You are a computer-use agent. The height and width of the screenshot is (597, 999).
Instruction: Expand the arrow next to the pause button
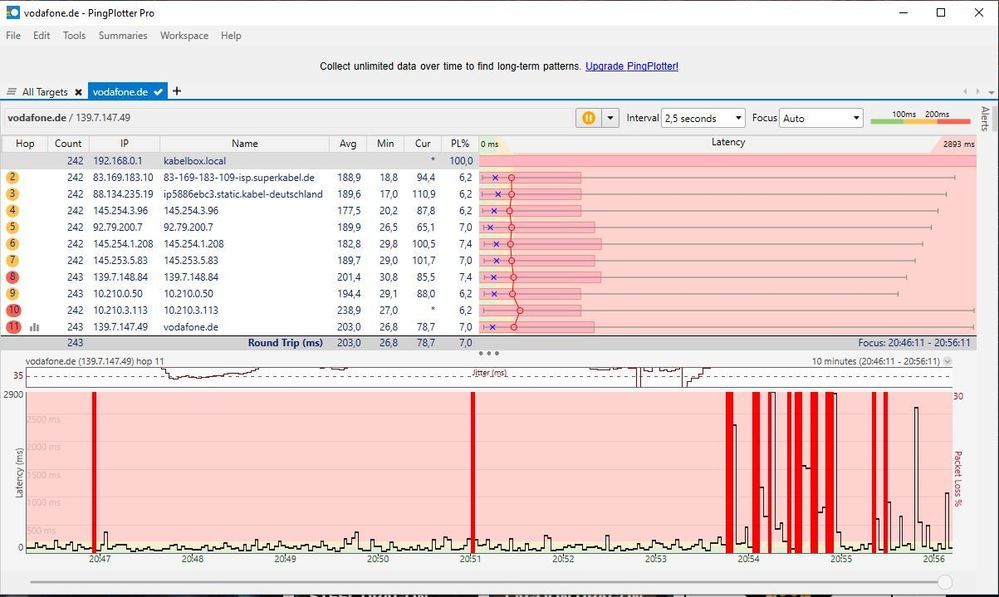point(610,118)
